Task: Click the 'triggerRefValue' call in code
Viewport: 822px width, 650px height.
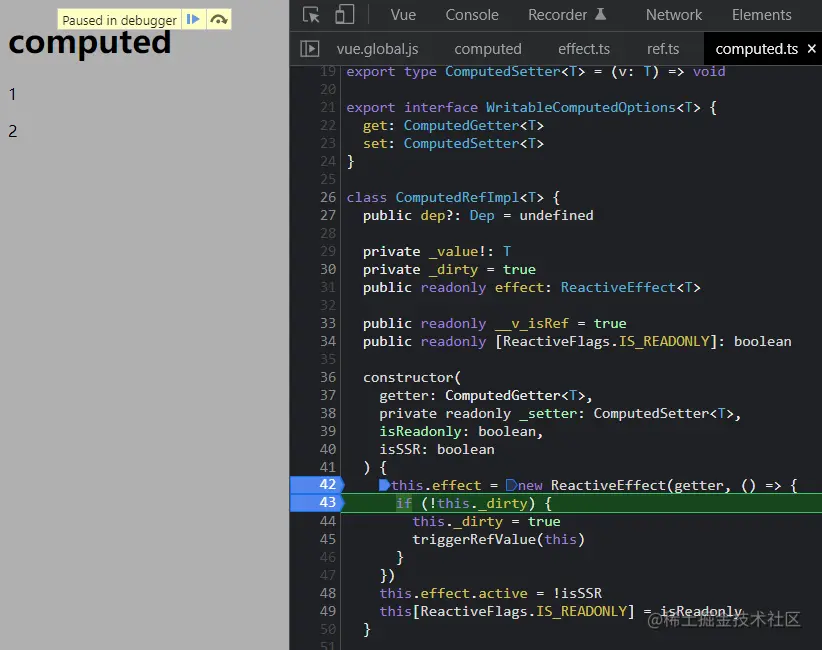Action: tap(474, 539)
